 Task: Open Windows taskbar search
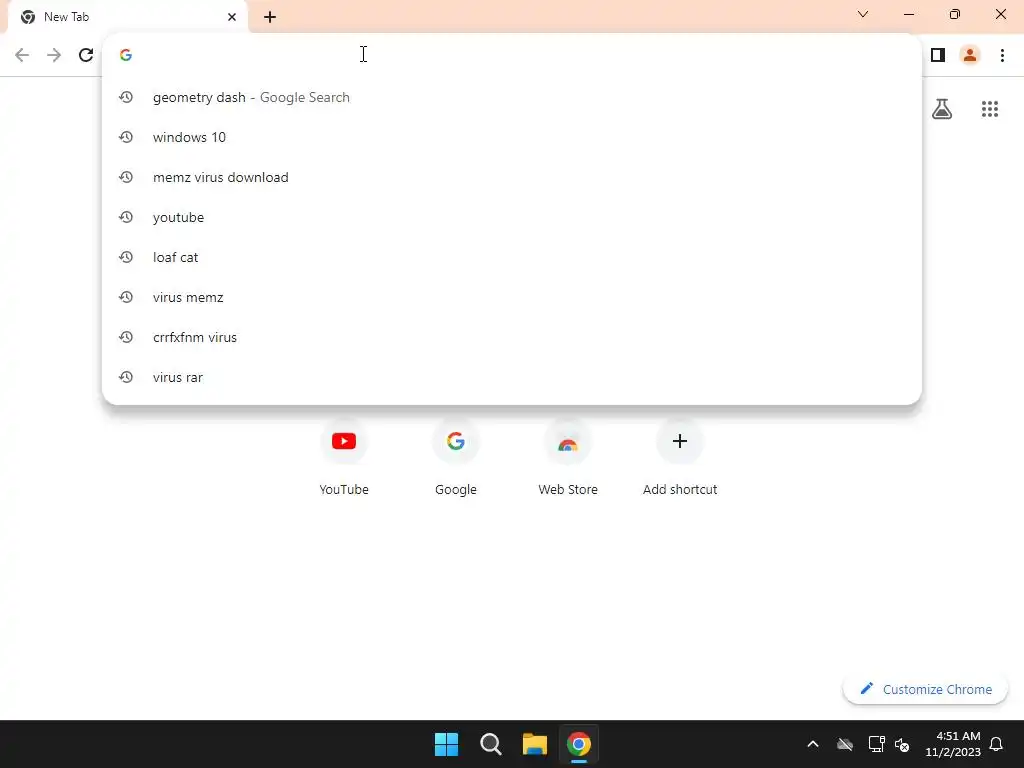click(490, 744)
